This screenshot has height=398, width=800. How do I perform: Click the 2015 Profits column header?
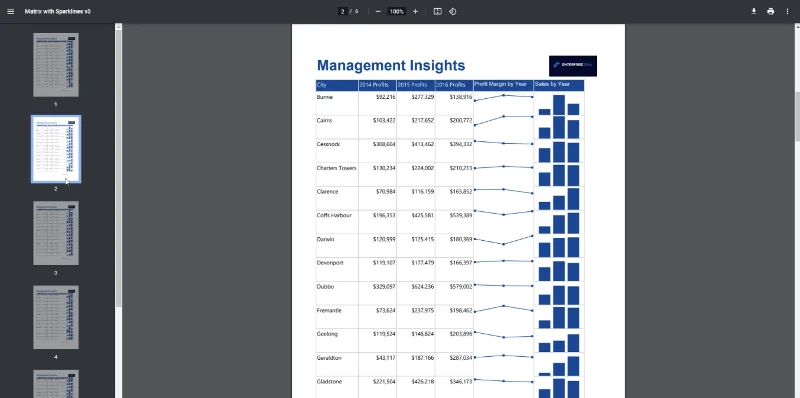pos(416,85)
